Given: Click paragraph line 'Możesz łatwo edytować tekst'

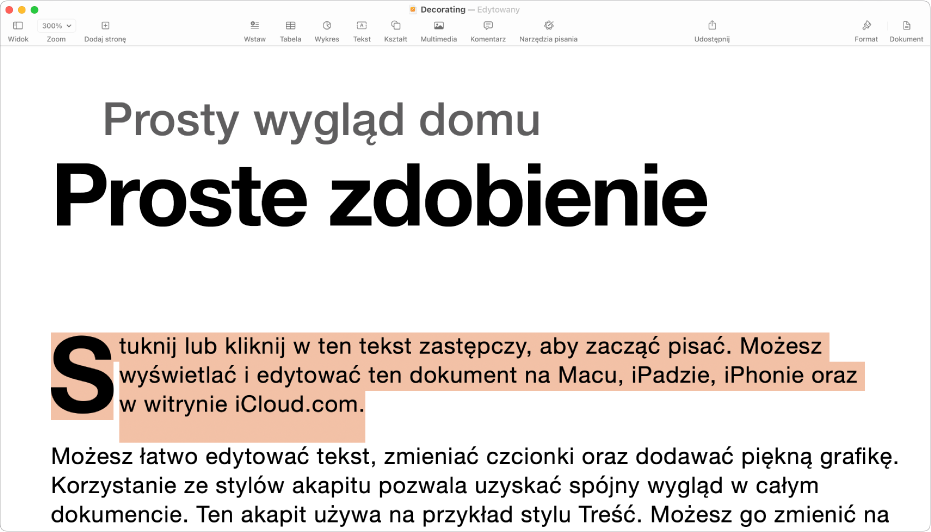Looking at the screenshot, I should click(475, 457).
